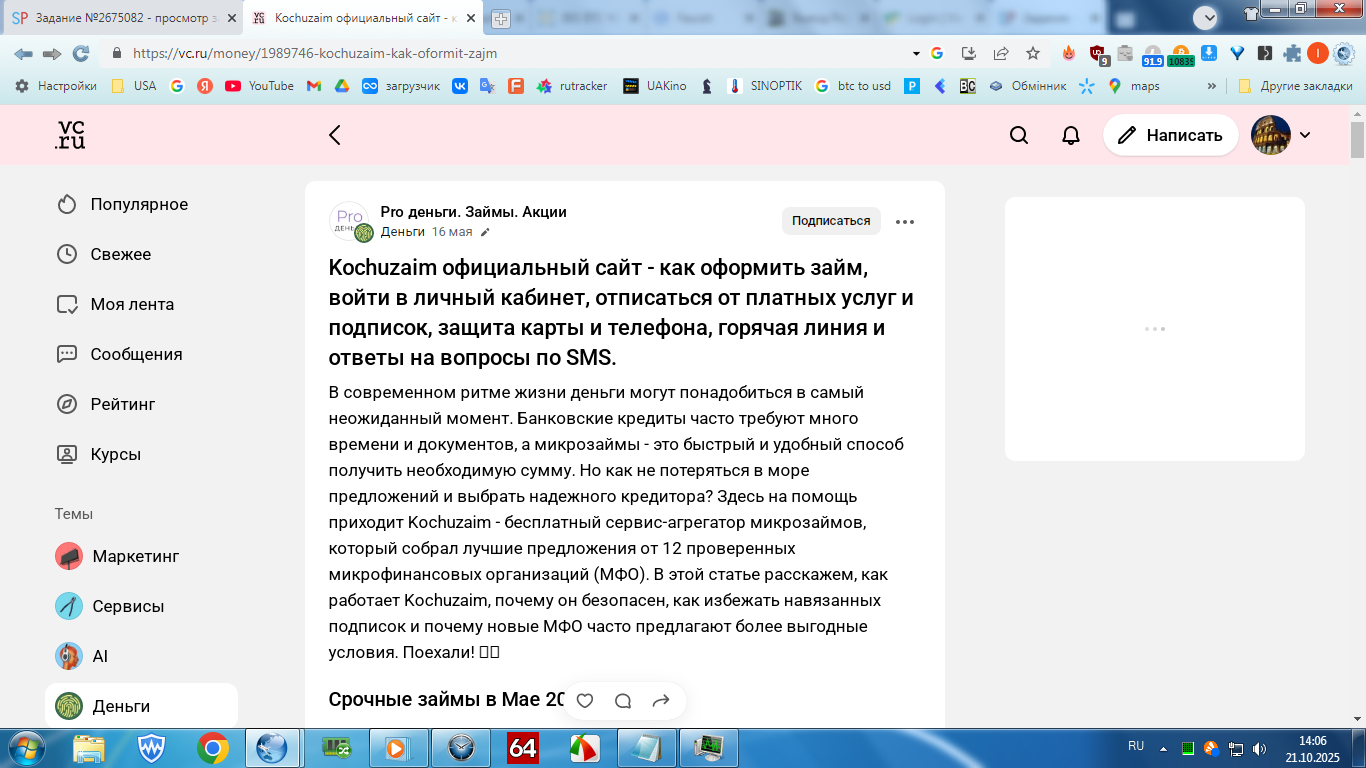
Task: Open the Pro деньги author avatar
Action: pos(349,221)
